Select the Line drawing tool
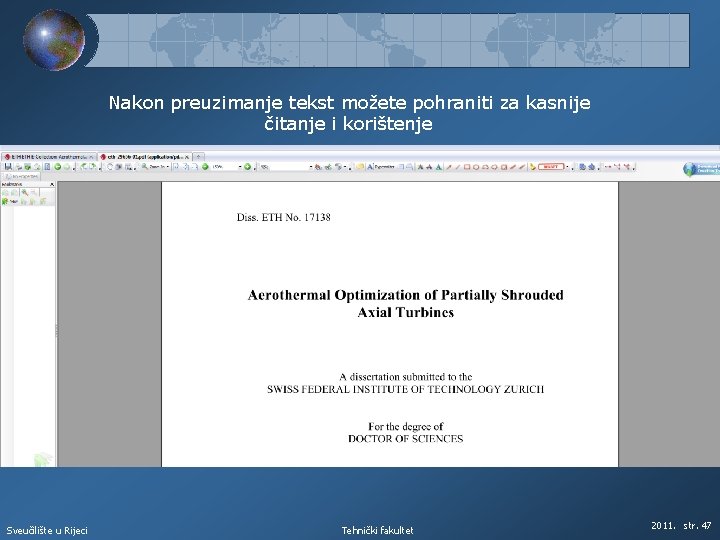The width and height of the screenshot is (720, 540). 457,167
